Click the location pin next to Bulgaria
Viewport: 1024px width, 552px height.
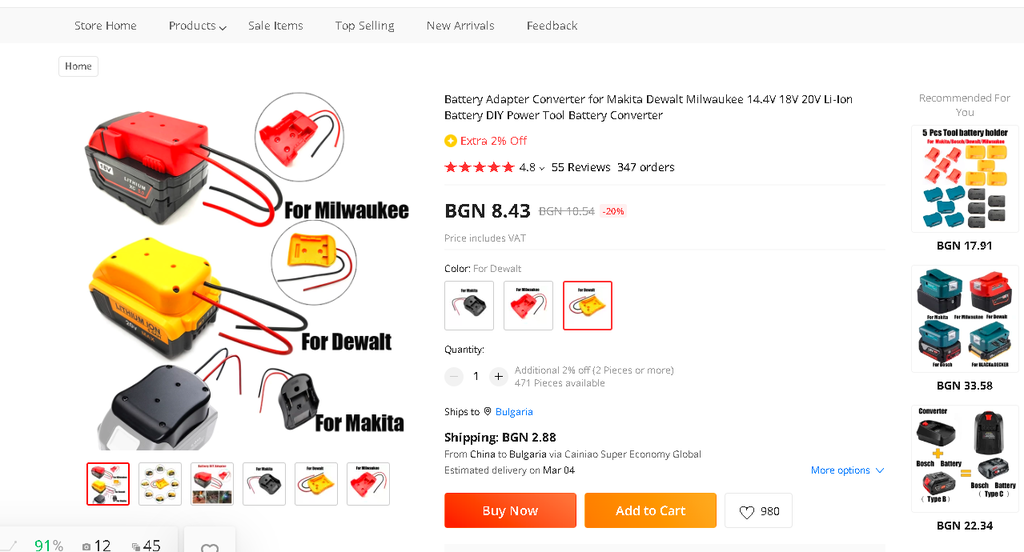tap(488, 412)
